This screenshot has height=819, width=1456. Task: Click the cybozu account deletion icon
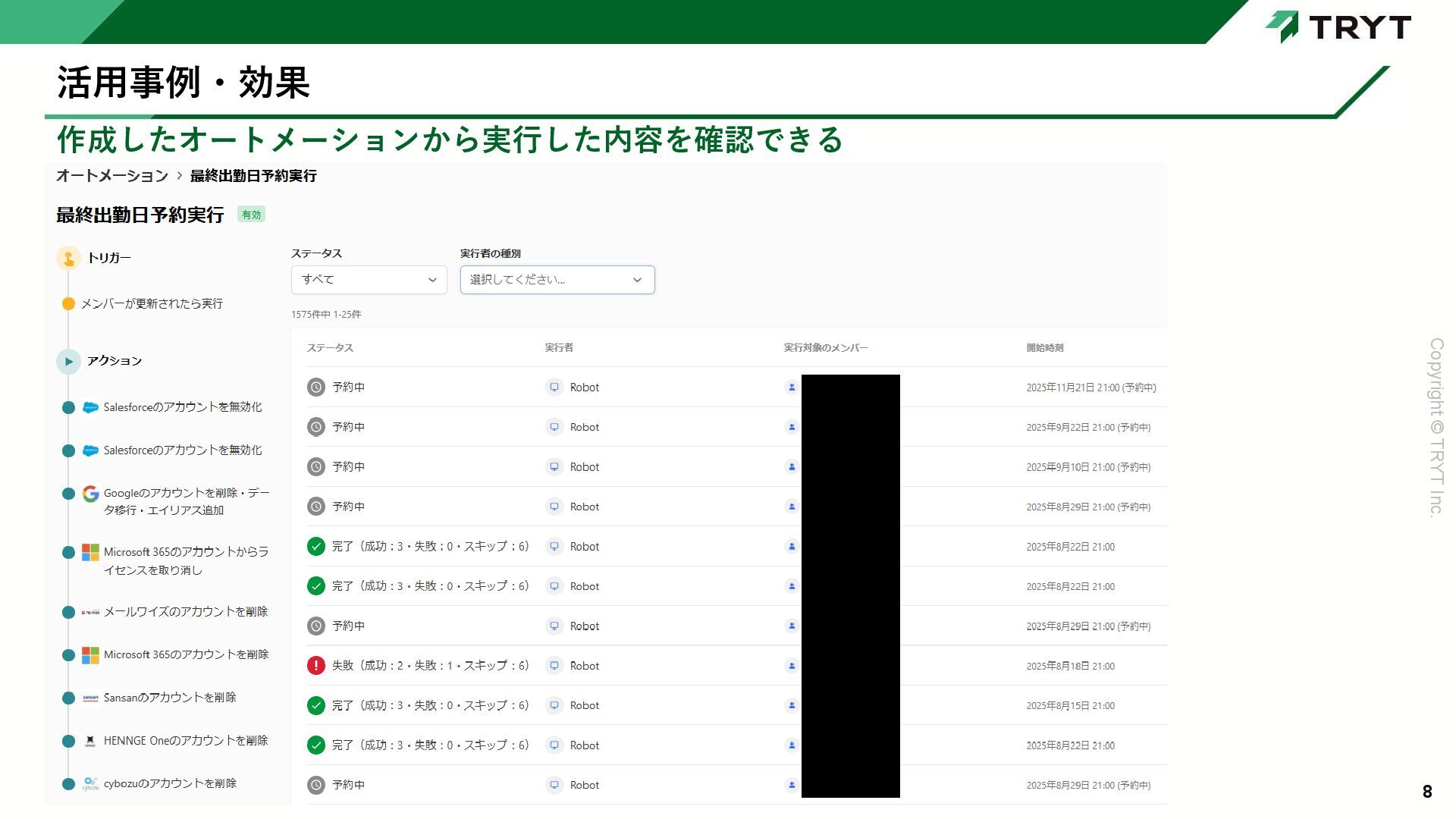point(90,783)
